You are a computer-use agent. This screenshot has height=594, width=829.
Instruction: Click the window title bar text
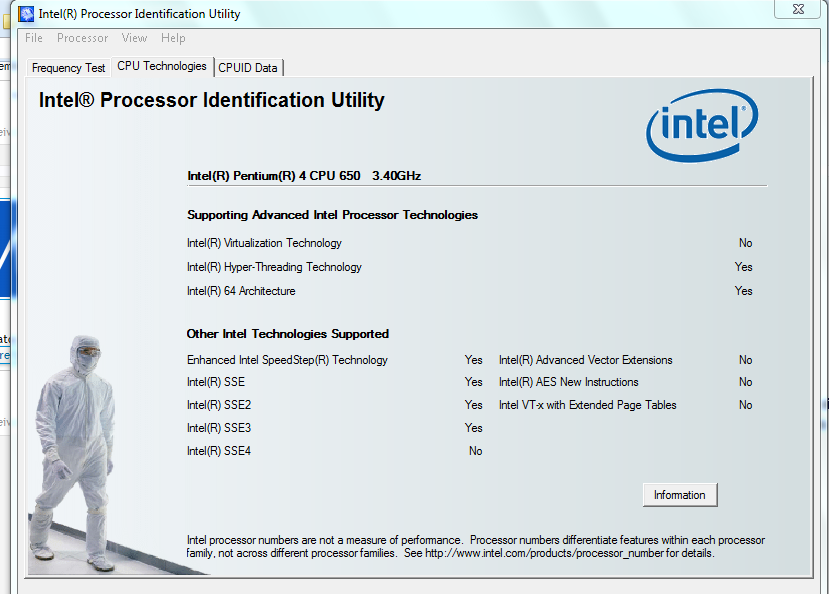[x=139, y=14]
